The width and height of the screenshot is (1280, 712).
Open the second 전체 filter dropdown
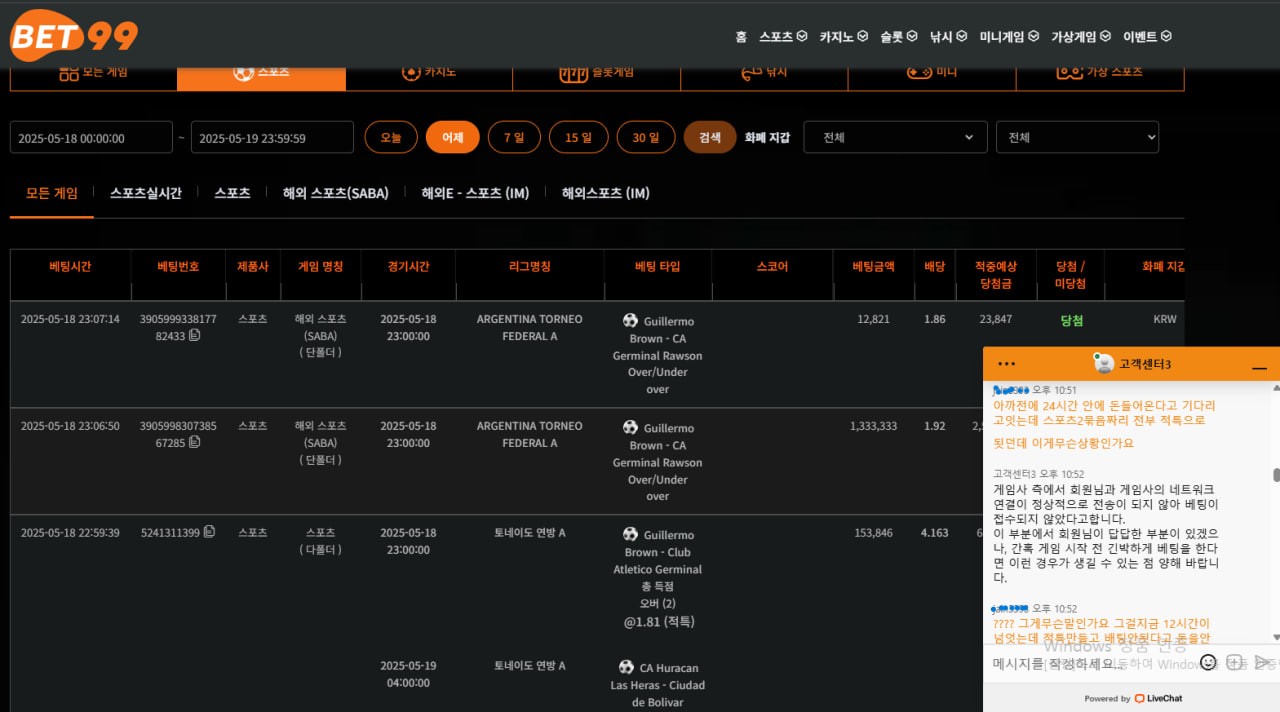1077,137
